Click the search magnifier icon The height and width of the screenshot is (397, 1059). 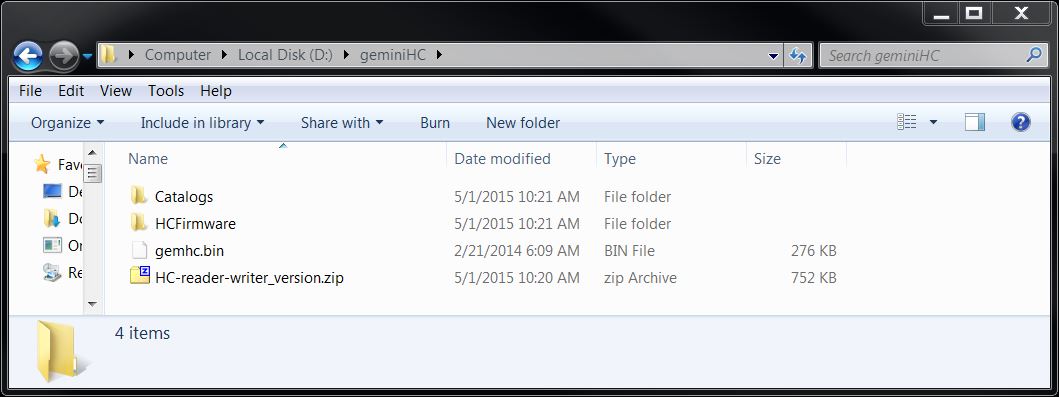[1033, 55]
